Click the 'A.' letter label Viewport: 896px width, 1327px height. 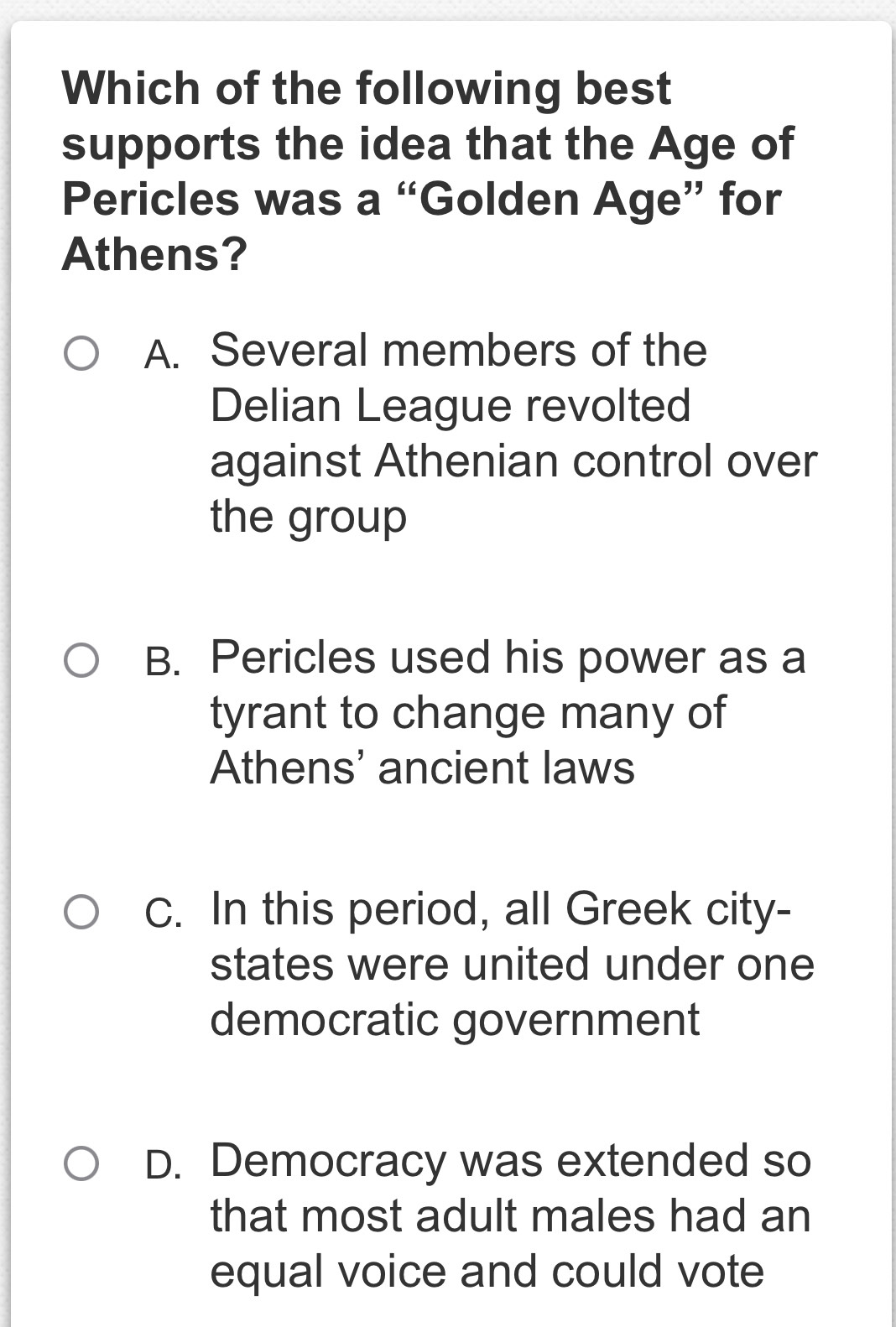point(163,355)
